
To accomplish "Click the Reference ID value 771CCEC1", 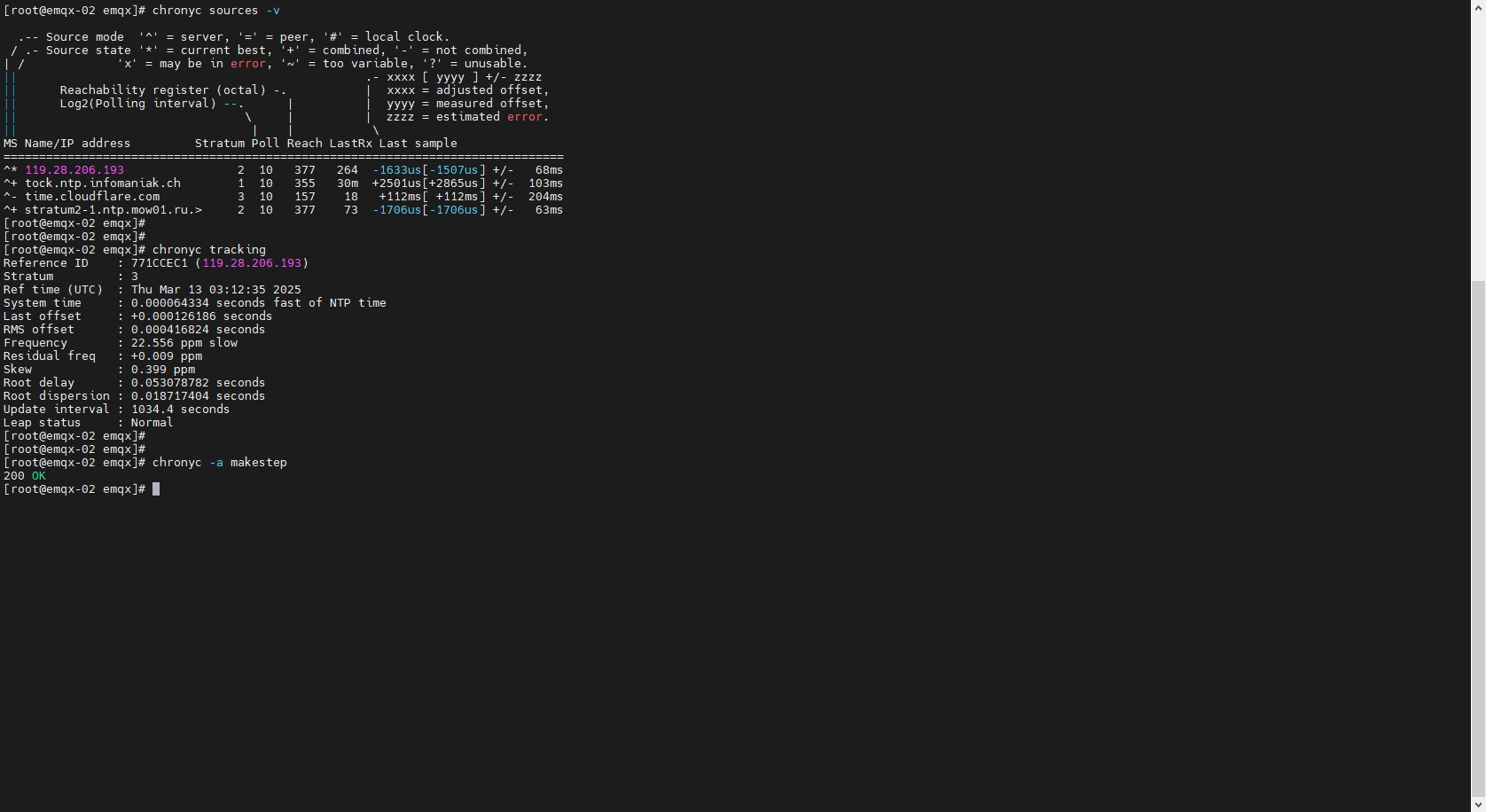I will pyautogui.click(x=160, y=263).
